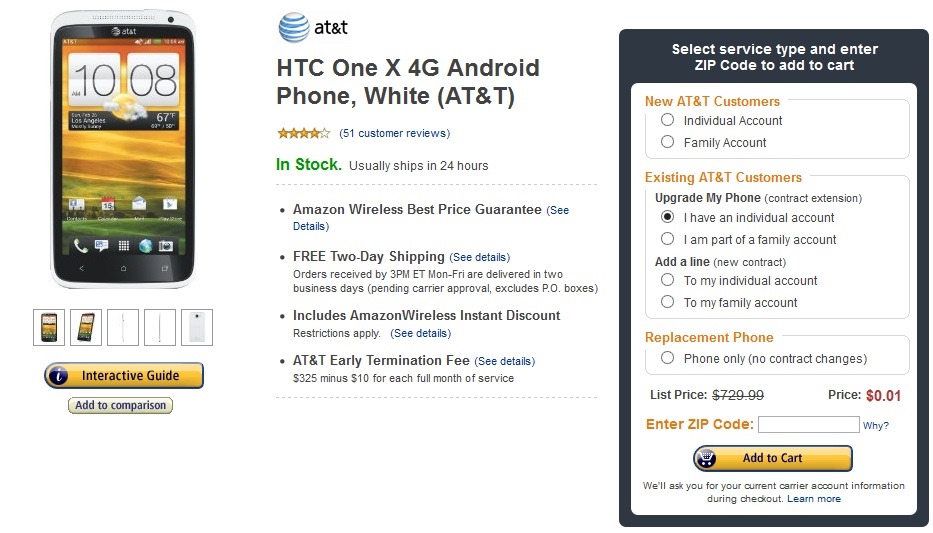Open the 51 customer reviews link
This screenshot has width=933, height=533.
395,133
